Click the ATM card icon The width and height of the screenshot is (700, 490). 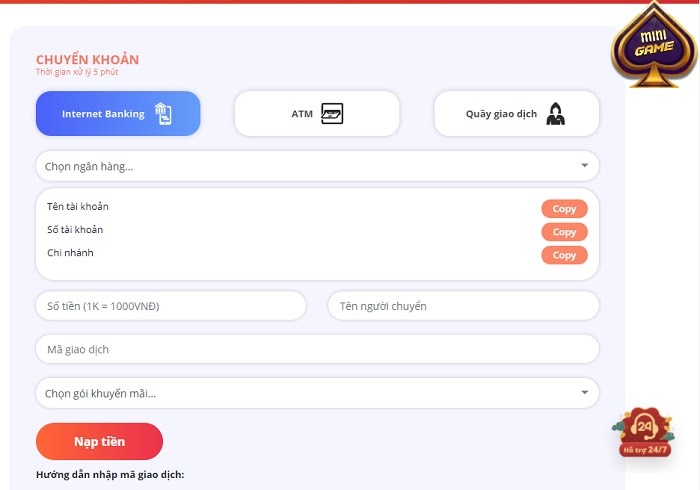pyautogui.click(x=332, y=114)
